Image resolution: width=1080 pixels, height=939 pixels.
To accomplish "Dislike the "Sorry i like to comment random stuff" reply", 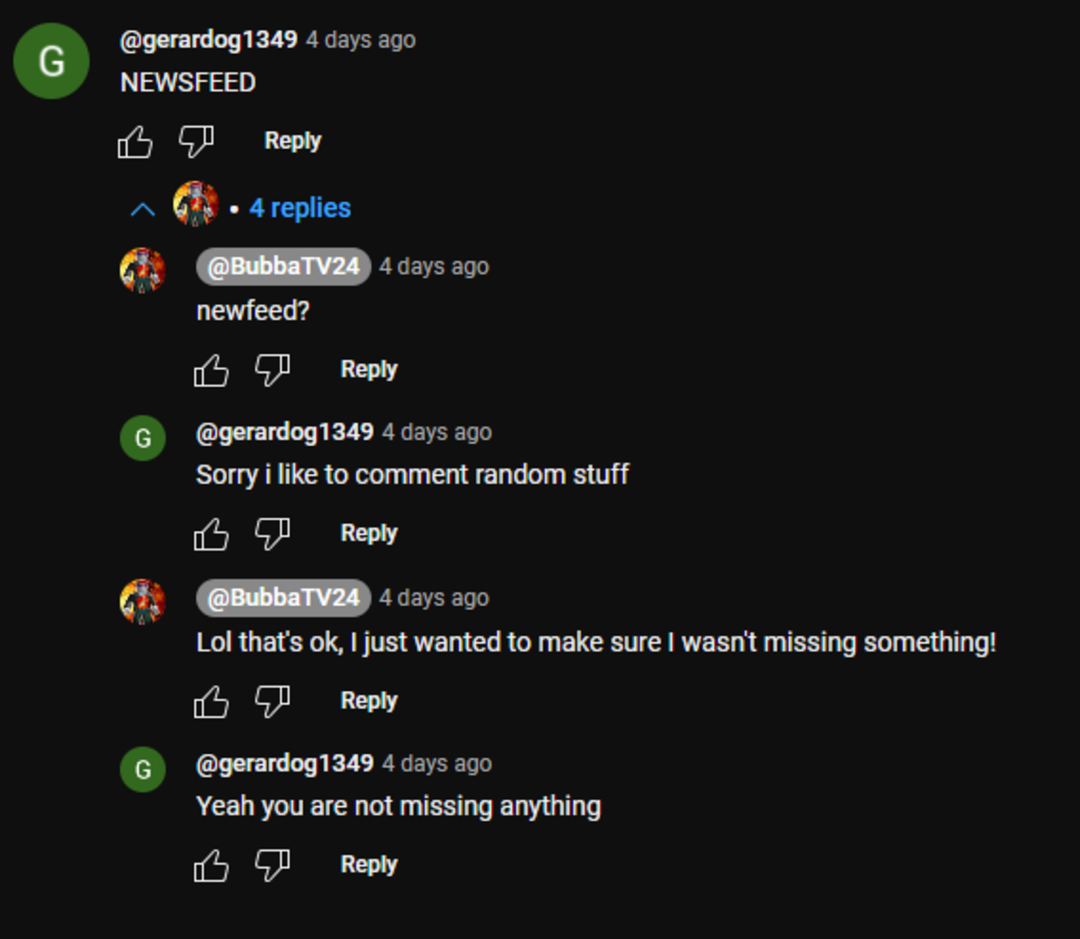I will pos(272,533).
